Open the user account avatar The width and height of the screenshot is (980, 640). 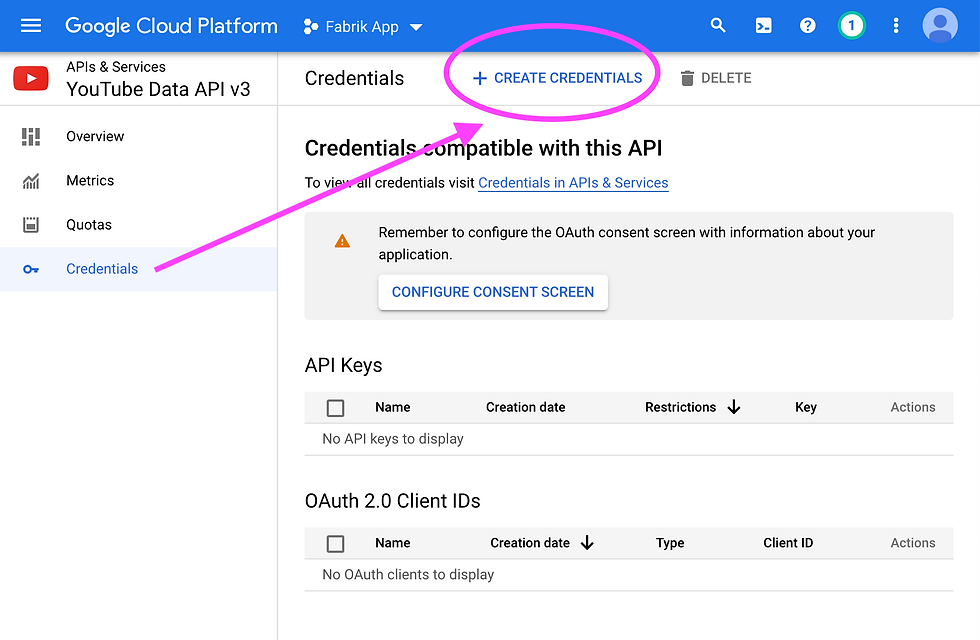[940, 26]
